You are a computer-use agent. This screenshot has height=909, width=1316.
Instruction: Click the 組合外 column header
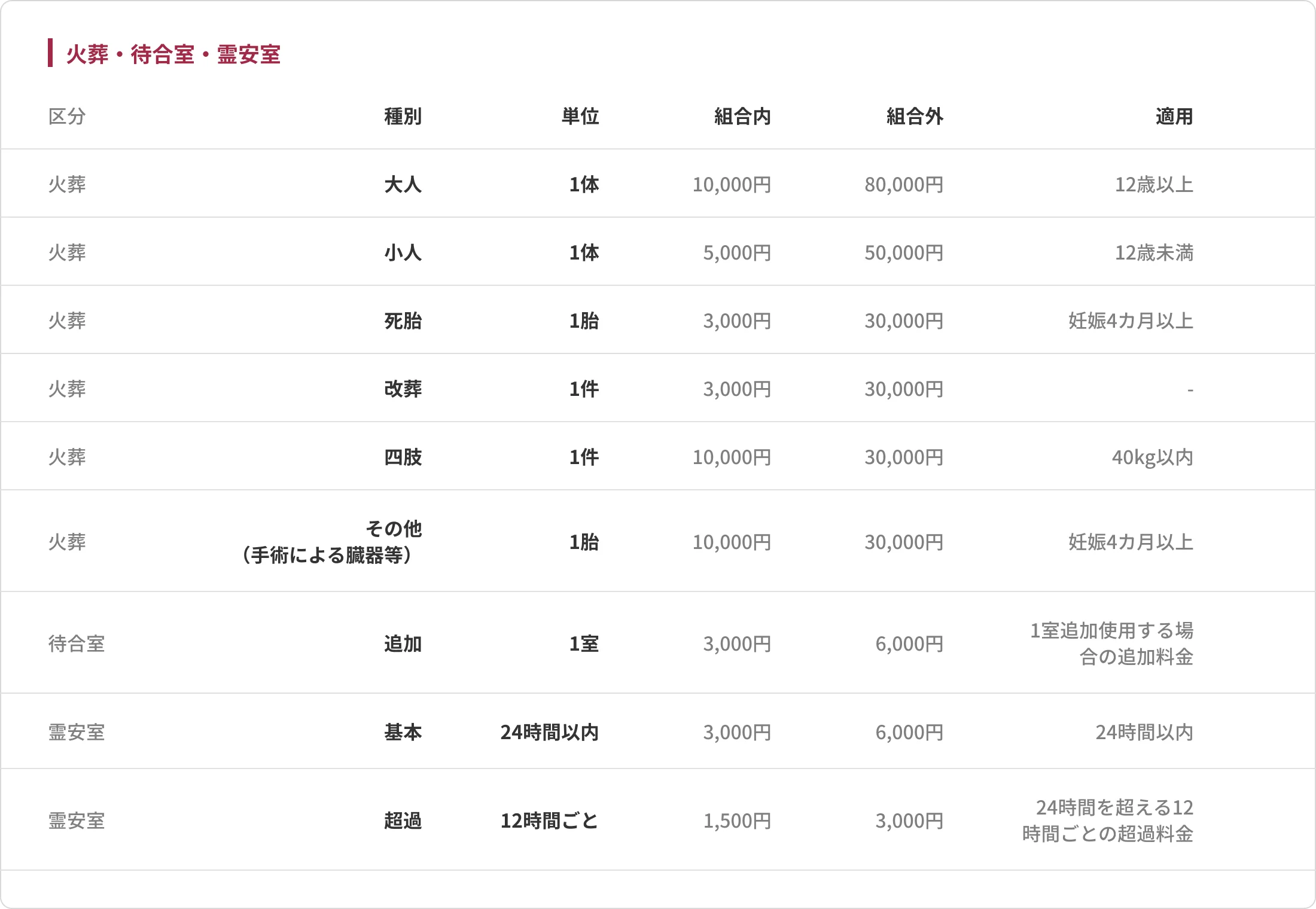pos(915,116)
